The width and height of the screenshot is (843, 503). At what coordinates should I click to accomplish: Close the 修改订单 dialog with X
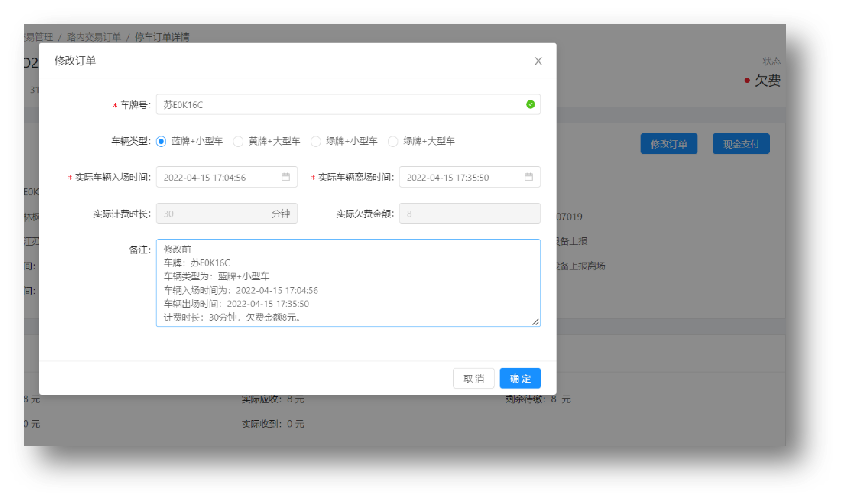point(538,61)
